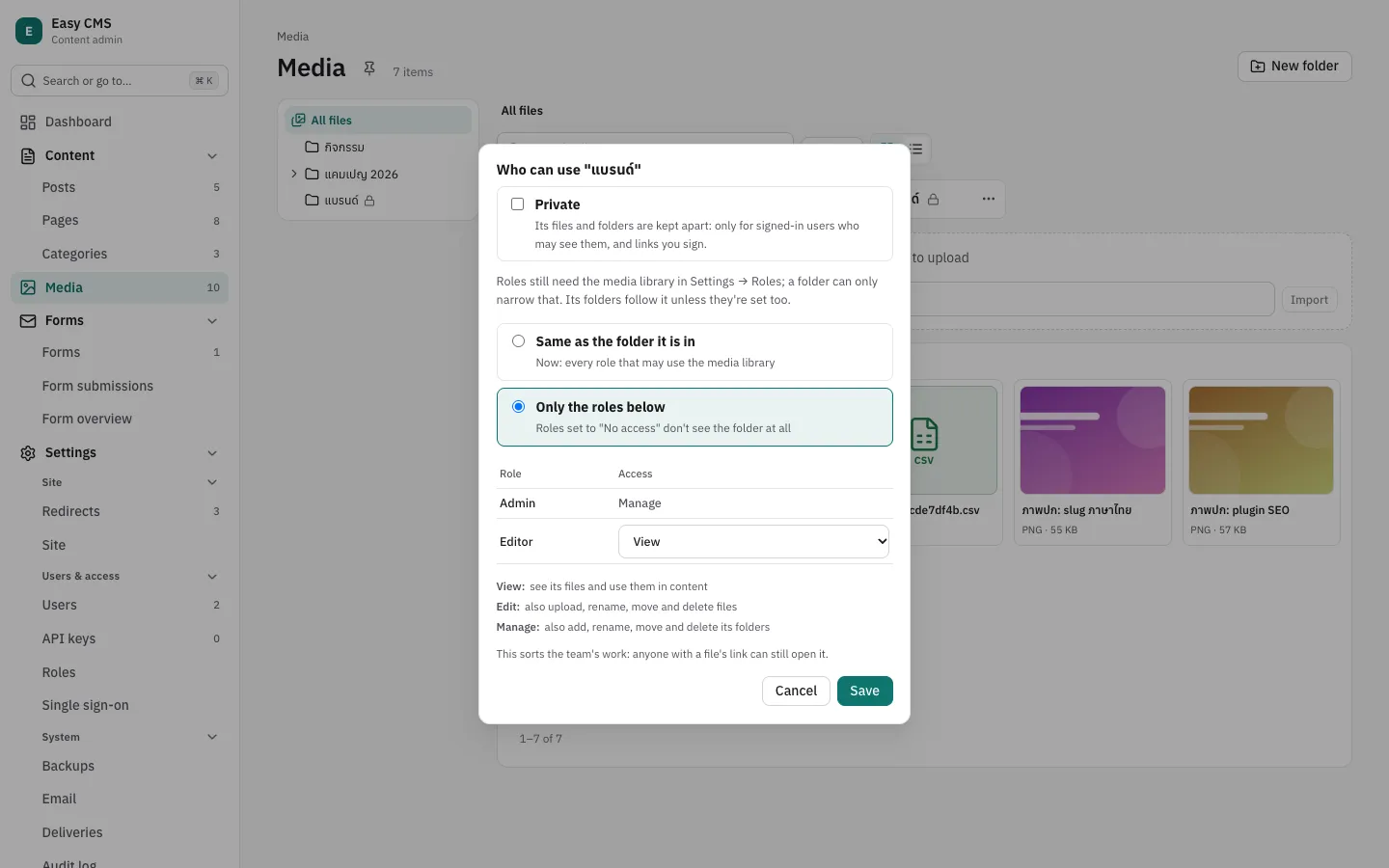Click the New folder button
The image size is (1389, 868).
[x=1294, y=67]
